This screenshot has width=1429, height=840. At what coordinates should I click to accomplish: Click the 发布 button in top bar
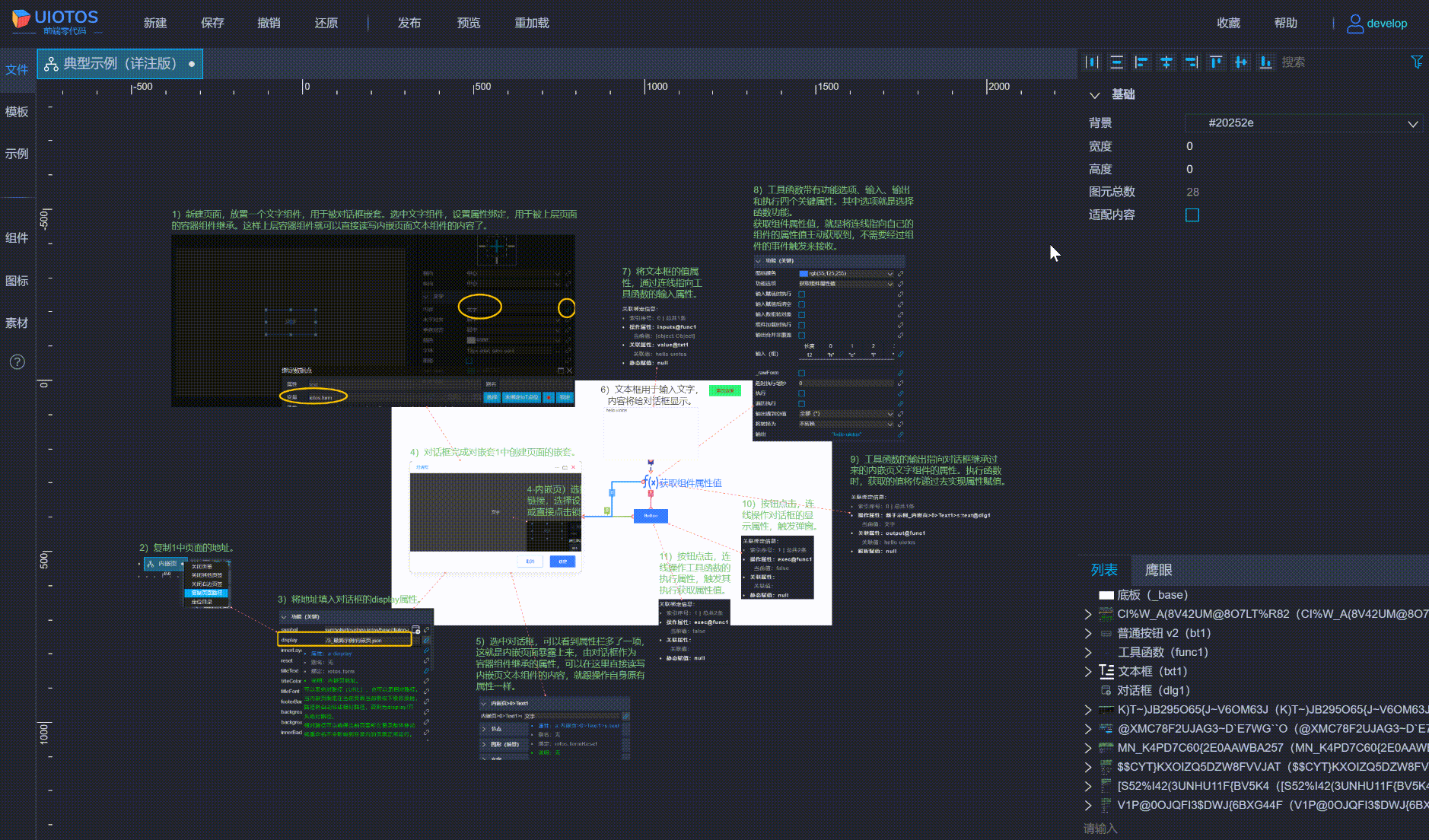[x=409, y=23]
